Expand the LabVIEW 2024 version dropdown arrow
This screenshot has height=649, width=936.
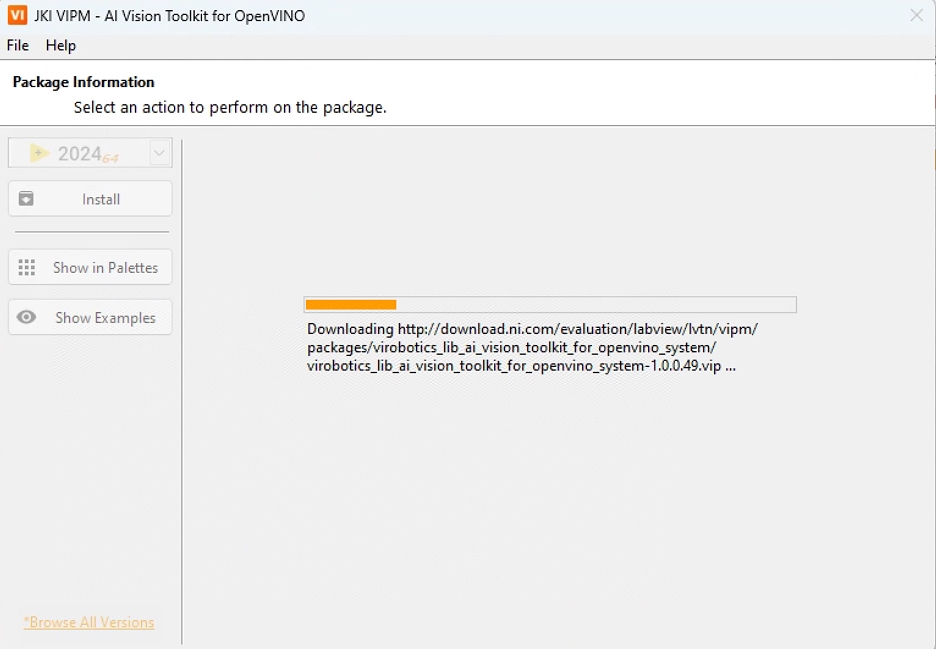click(159, 153)
